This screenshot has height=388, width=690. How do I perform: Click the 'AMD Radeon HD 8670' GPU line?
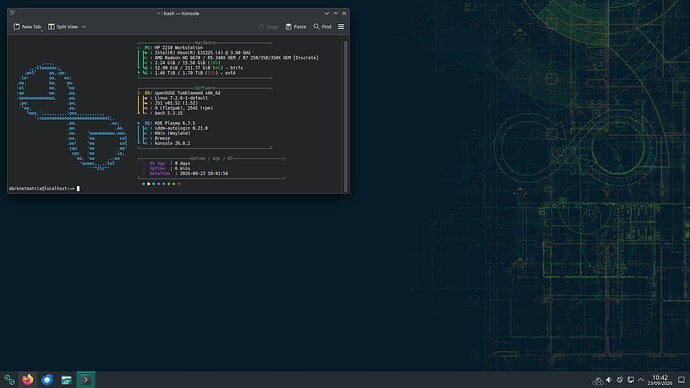[x=236, y=58]
